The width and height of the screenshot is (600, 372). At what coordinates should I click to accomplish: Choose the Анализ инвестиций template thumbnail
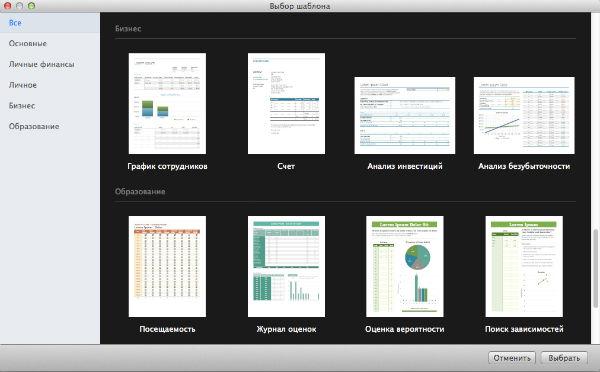pyautogui.click(x=405, y=116)
